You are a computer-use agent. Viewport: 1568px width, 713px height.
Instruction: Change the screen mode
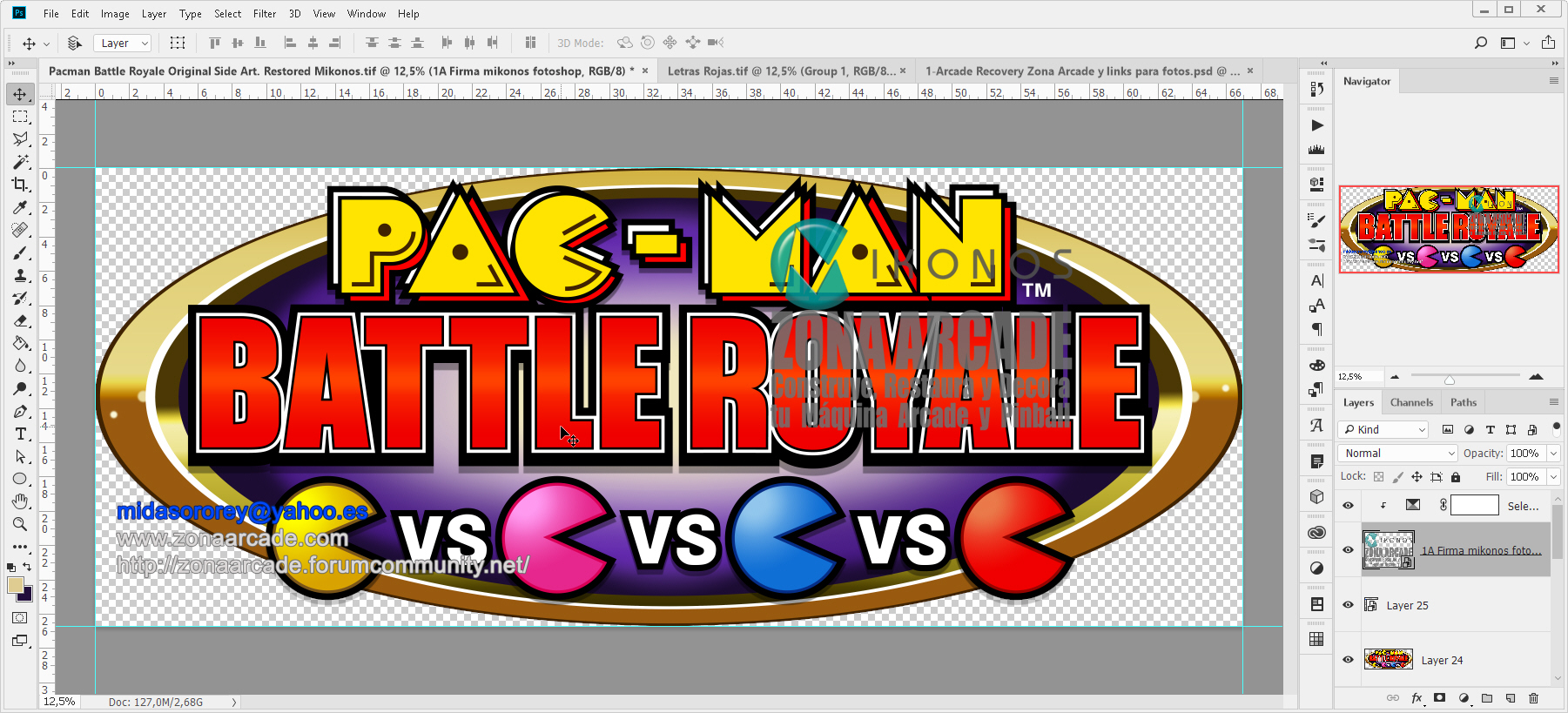(x=20, y=641)
